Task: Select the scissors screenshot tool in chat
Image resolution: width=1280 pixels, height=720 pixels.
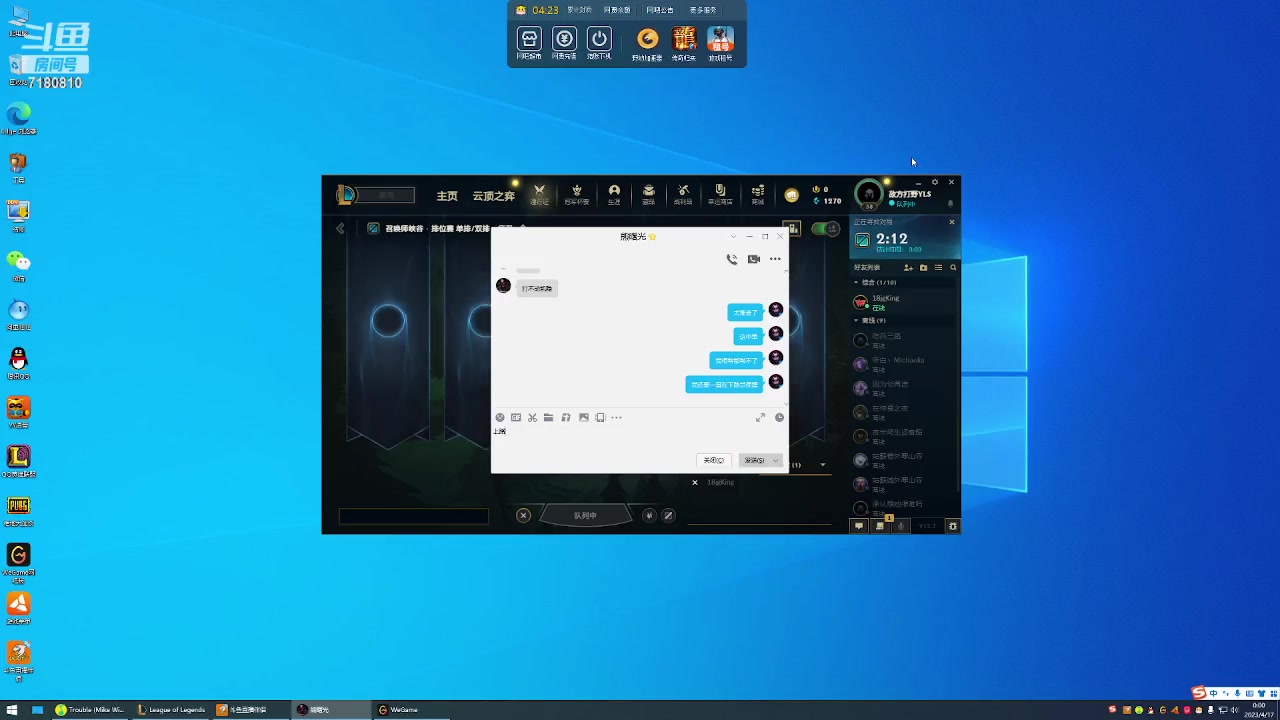Action: (x=532, y=417)
